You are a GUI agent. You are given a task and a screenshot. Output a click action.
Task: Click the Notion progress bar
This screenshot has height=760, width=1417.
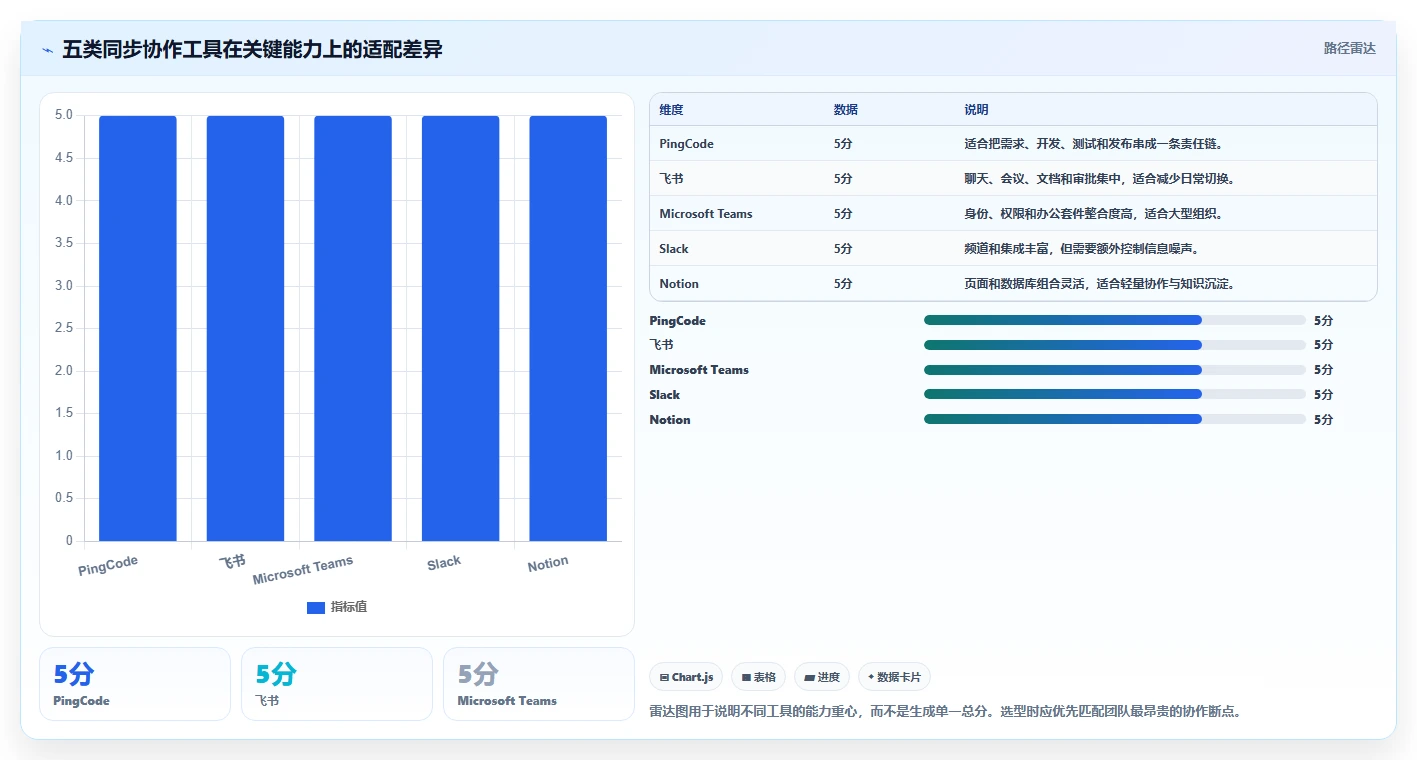1115,419
